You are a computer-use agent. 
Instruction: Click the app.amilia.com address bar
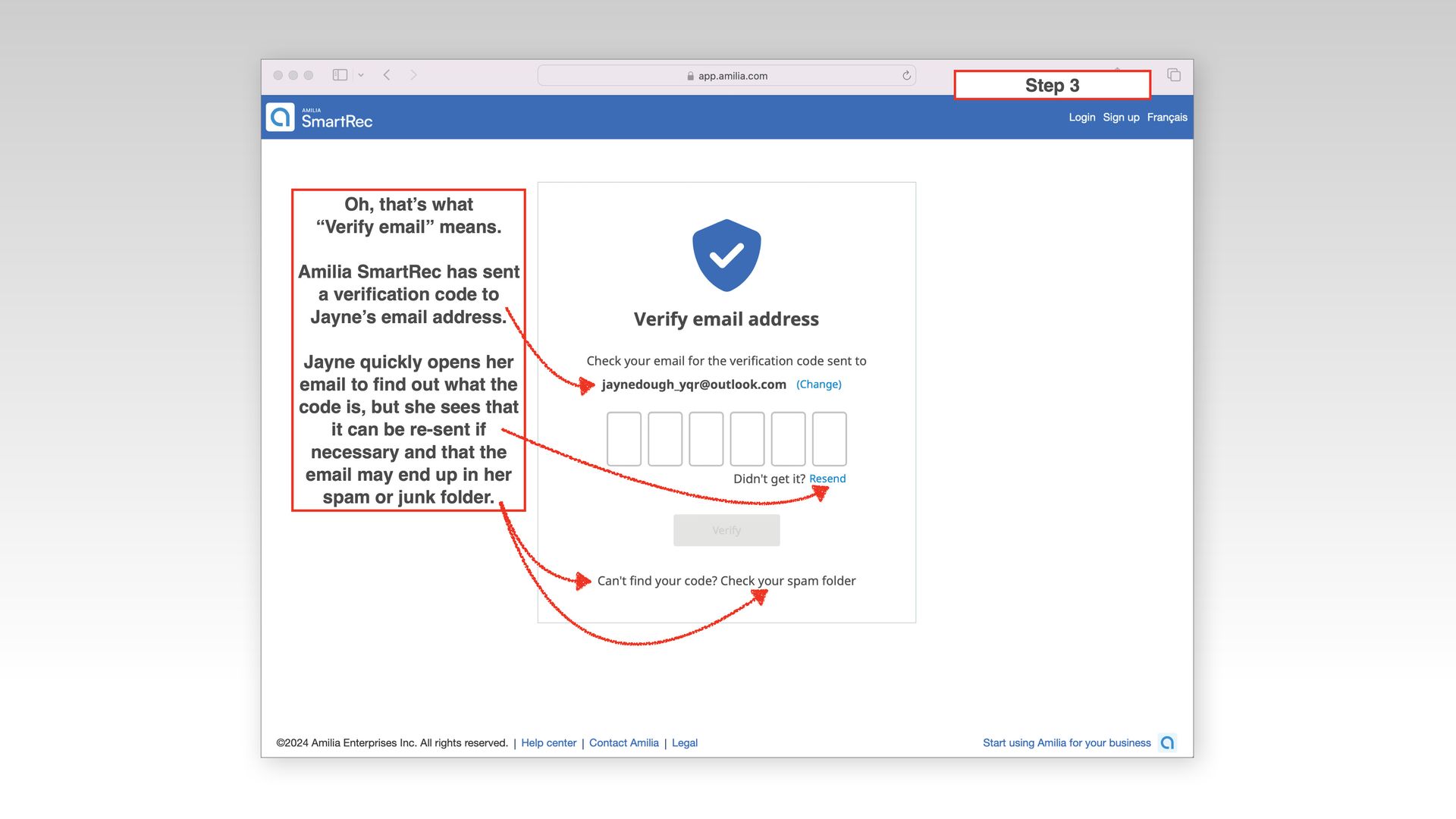click(726, 75)
